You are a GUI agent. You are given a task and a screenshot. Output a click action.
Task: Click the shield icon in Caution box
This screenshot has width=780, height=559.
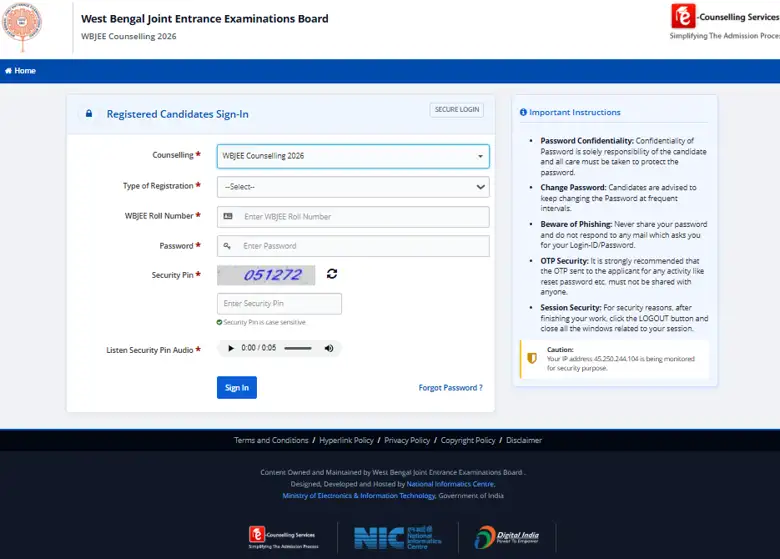click(532, 358)
